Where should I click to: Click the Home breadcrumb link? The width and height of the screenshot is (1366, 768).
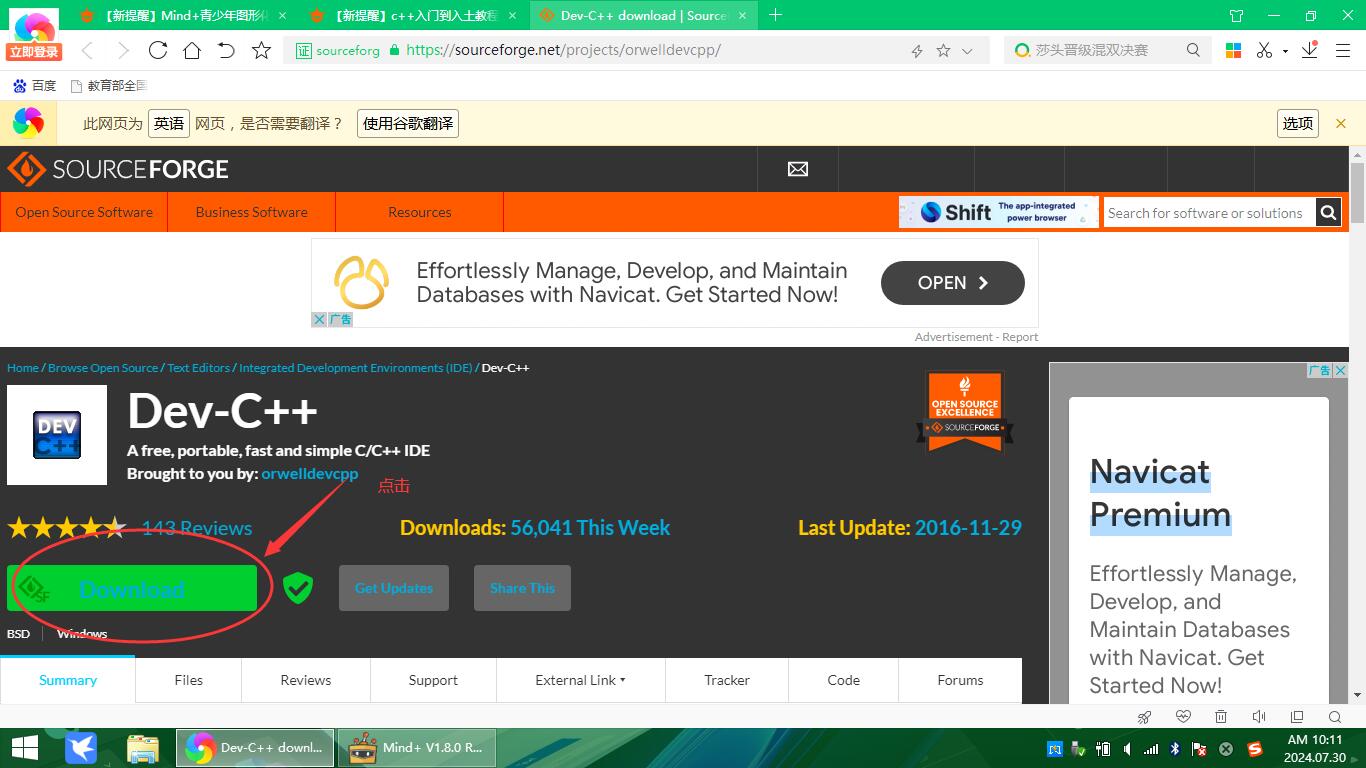(23, 368)
